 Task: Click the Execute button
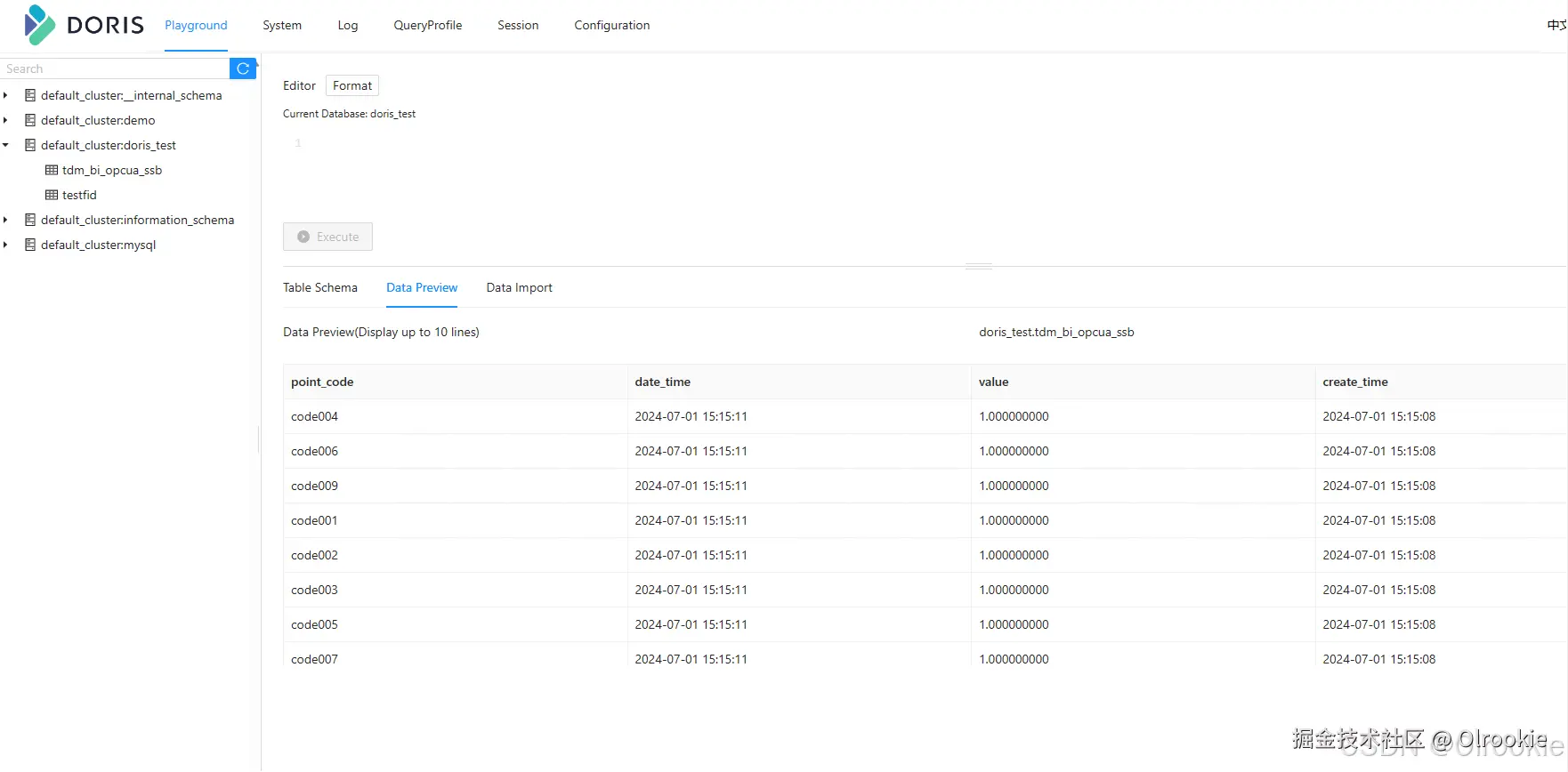327,237
